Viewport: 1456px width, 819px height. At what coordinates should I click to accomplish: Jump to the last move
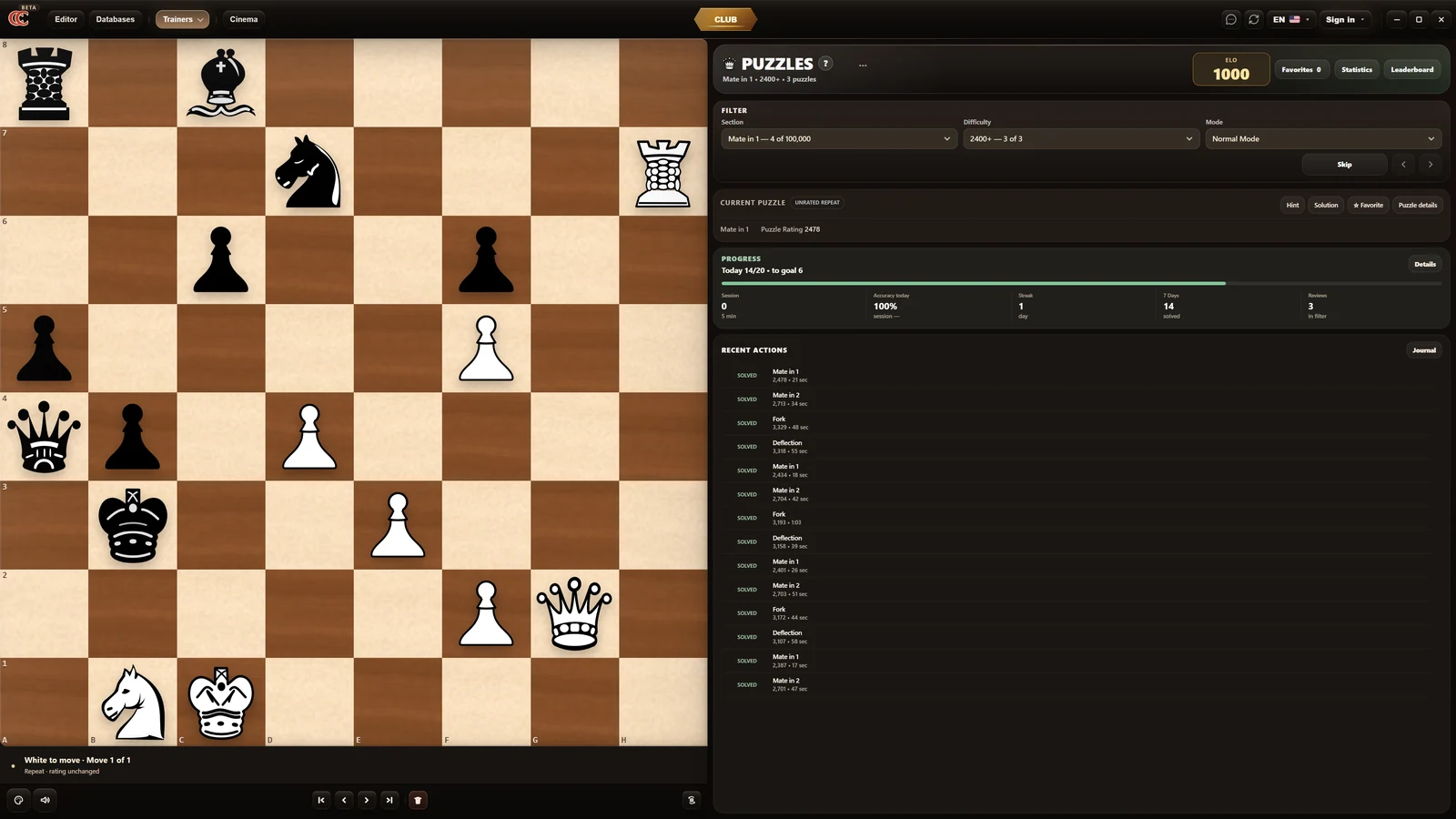click(389, 800)
